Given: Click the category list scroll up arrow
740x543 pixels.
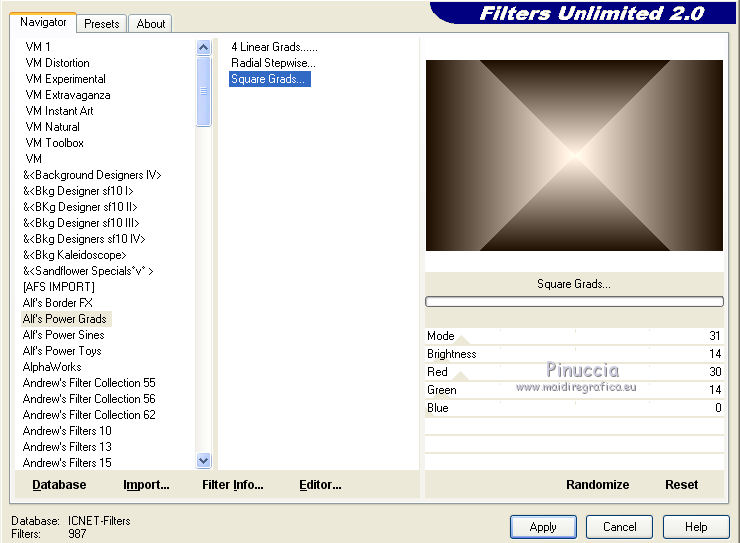Looking at the screenshot, I should pyautogui.click(x=203, y=47).
